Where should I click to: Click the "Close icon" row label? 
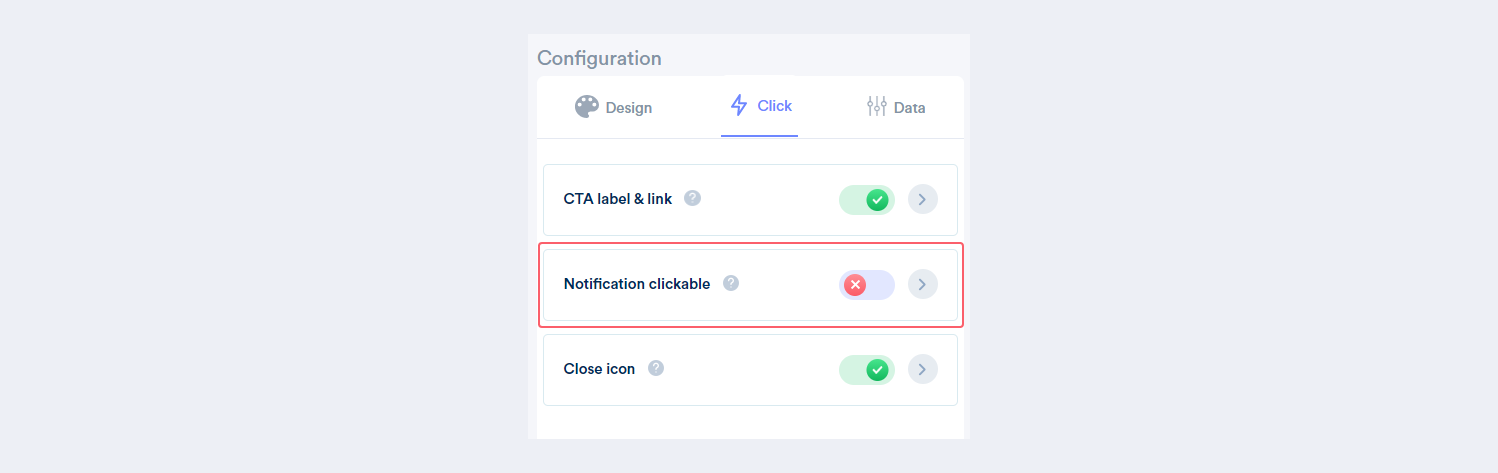click(599, 369)
